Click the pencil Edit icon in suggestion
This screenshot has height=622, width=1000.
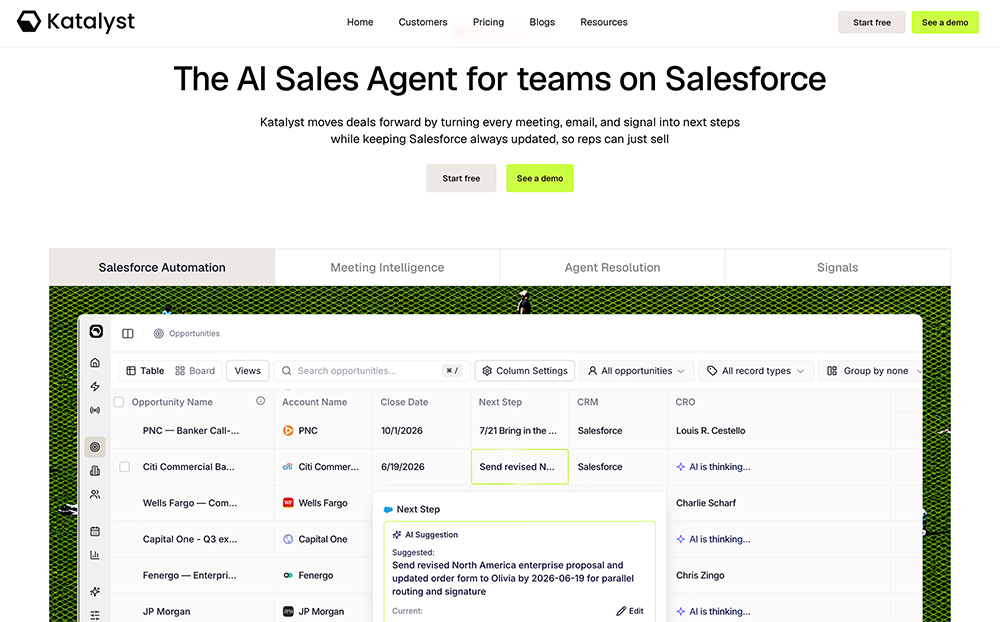tap(621, 611)
